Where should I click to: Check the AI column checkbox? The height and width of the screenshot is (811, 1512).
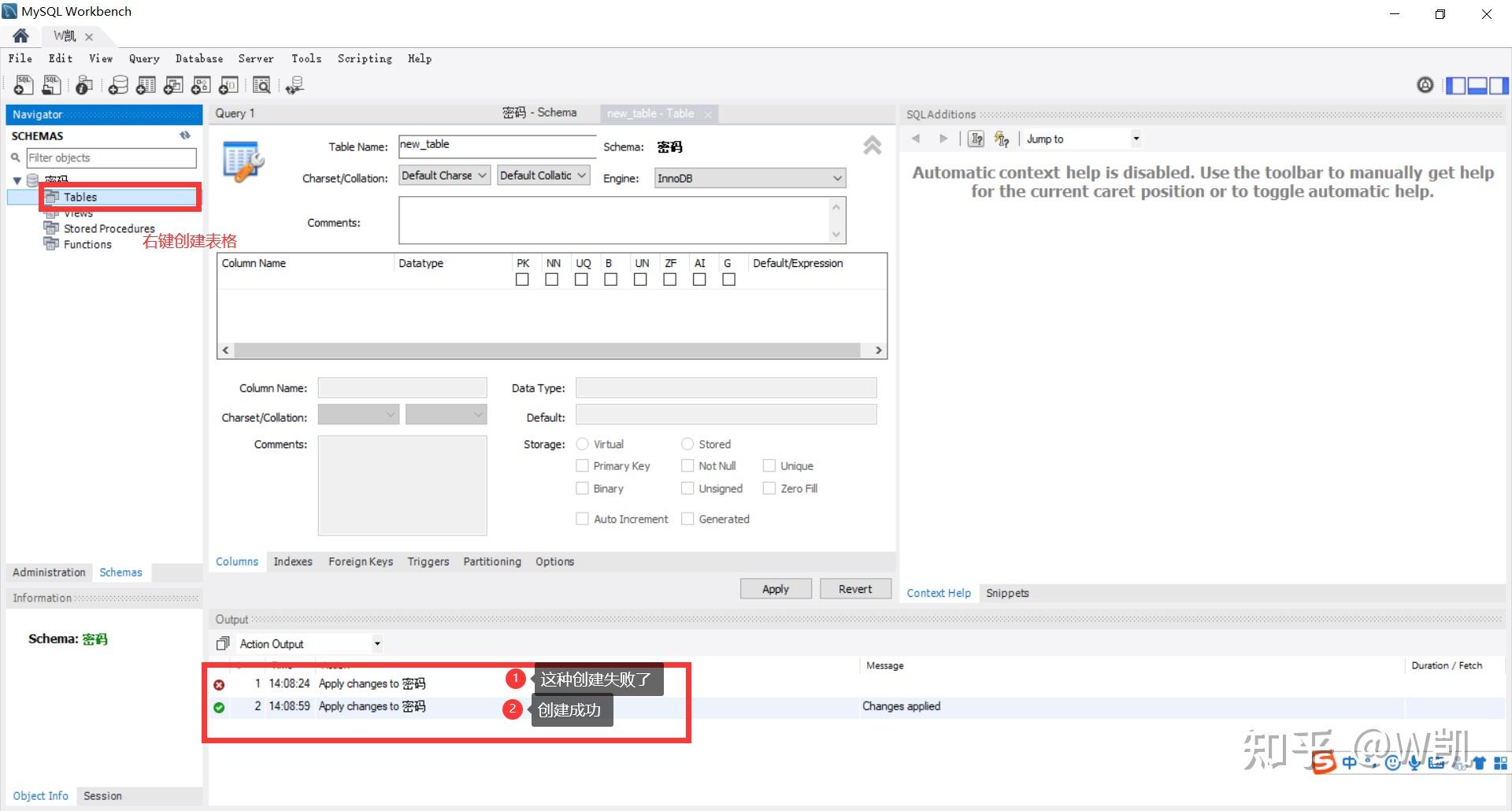pos(699,280)
